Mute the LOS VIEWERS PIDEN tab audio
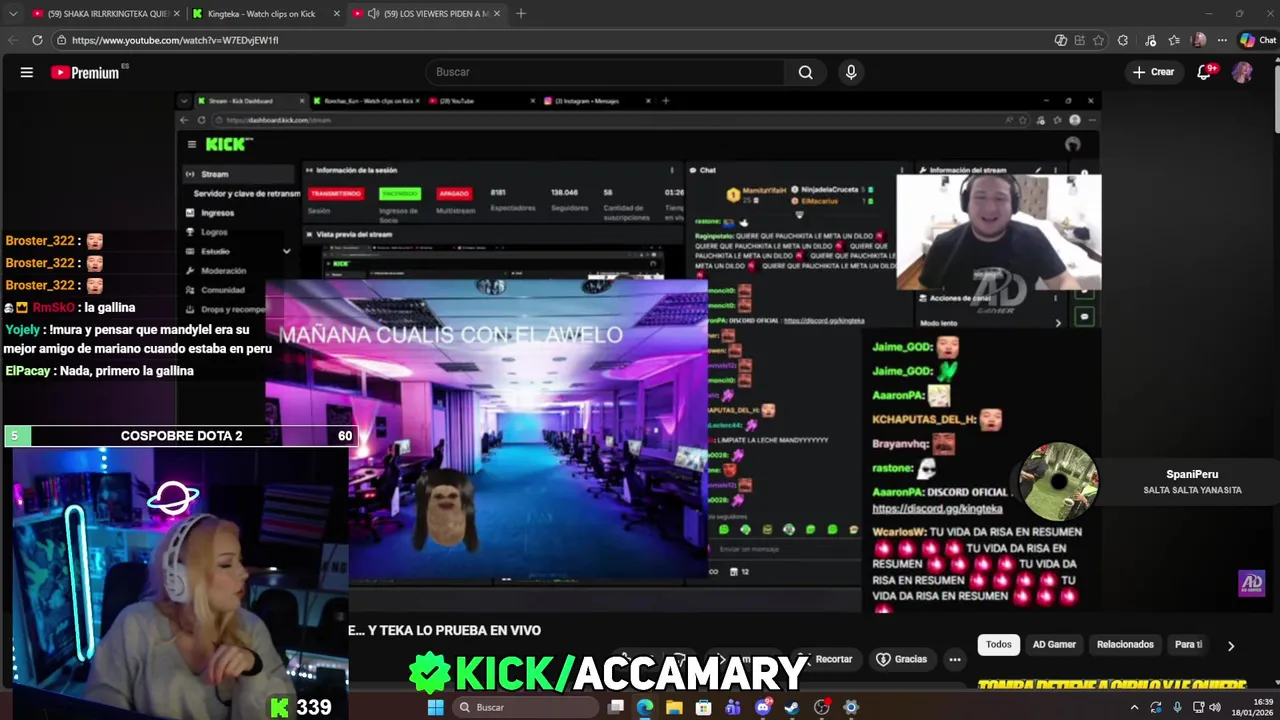The width and height of the screenshot is (1280, 720). tap(373, 14)
